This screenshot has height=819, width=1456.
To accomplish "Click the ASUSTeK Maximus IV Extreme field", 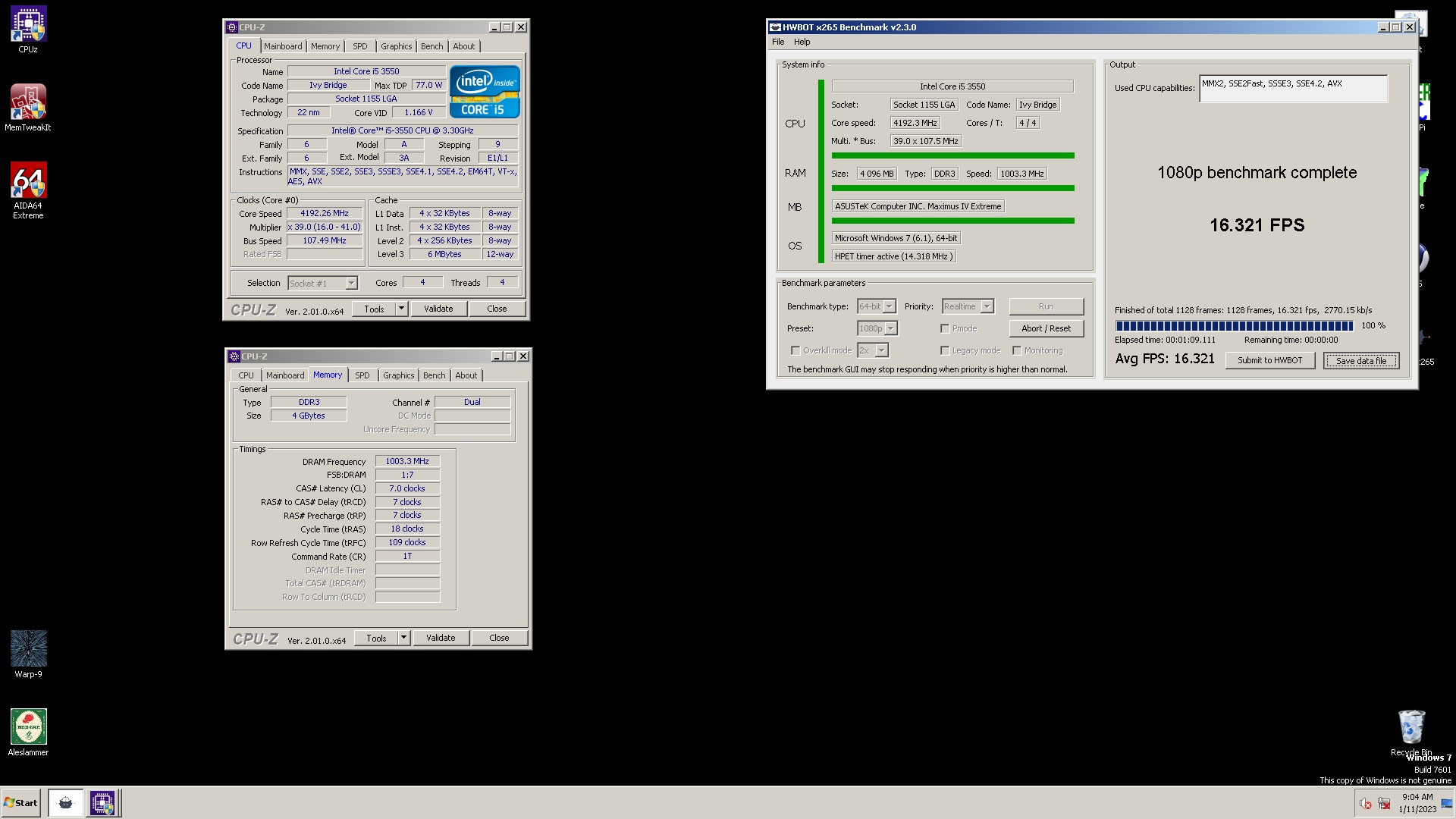I will click(x=918, y=206).
